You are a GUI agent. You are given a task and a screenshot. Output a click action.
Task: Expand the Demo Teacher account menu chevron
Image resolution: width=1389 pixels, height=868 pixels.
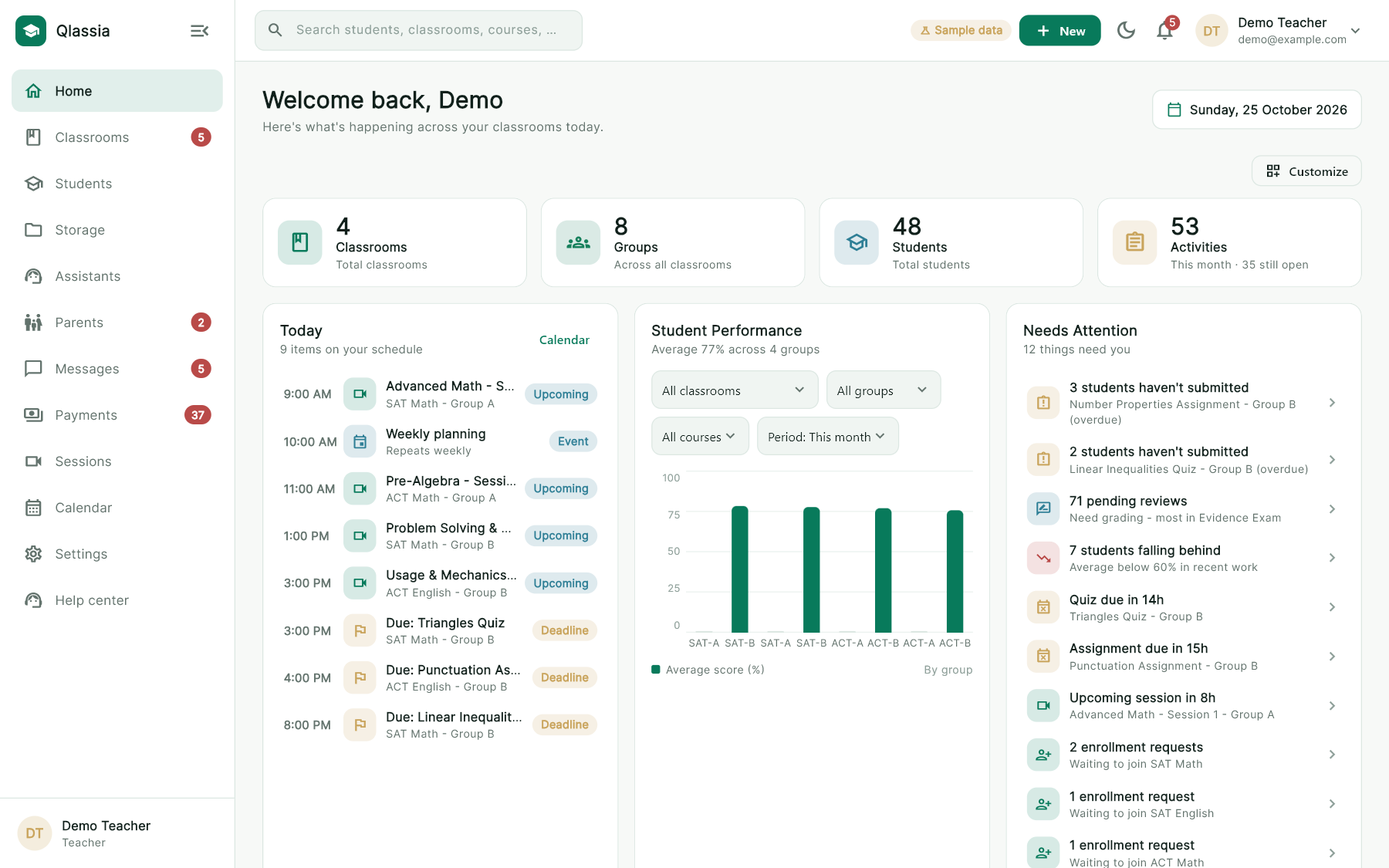coord(1355,31)
